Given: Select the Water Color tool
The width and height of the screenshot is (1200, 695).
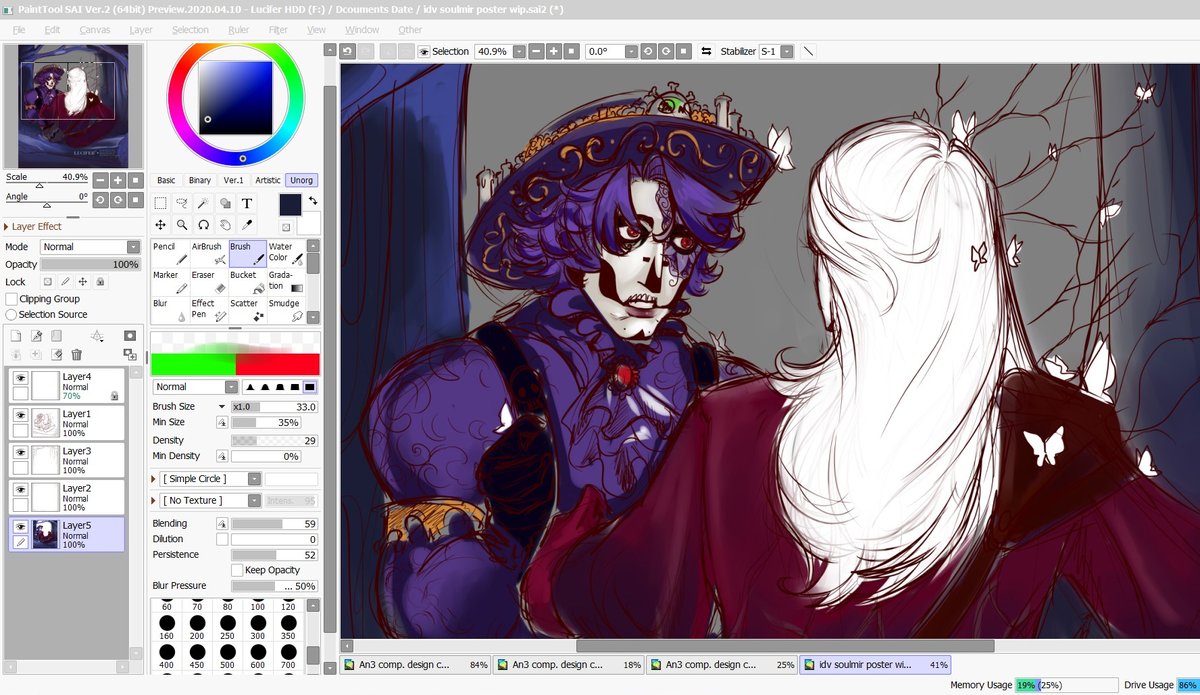Looking at the screenshot, I should pos(285,253).
